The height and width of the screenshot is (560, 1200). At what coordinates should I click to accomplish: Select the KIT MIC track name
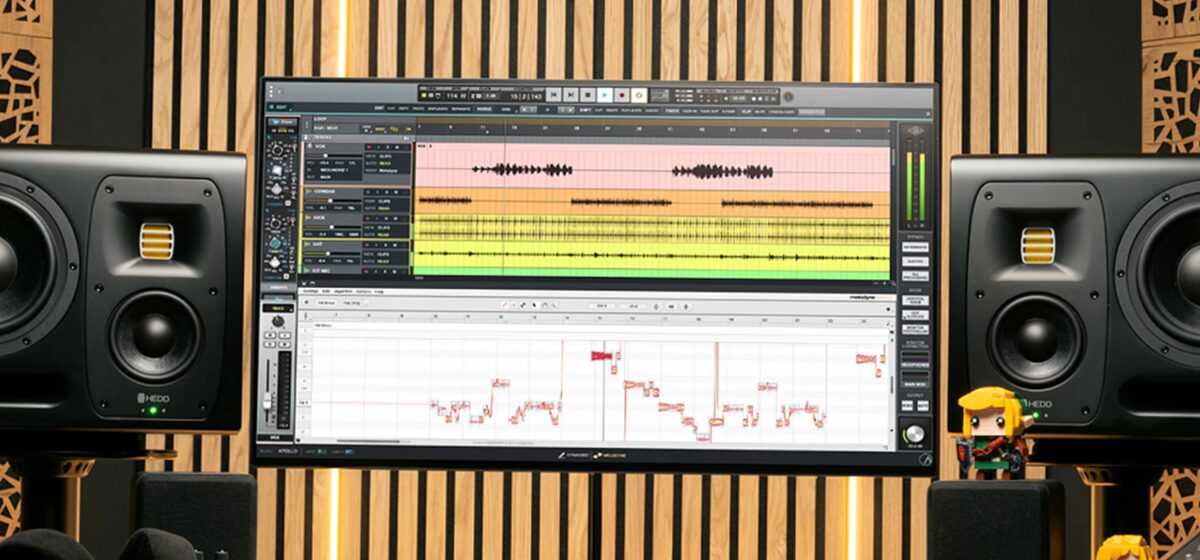click(x=323, y=270)
